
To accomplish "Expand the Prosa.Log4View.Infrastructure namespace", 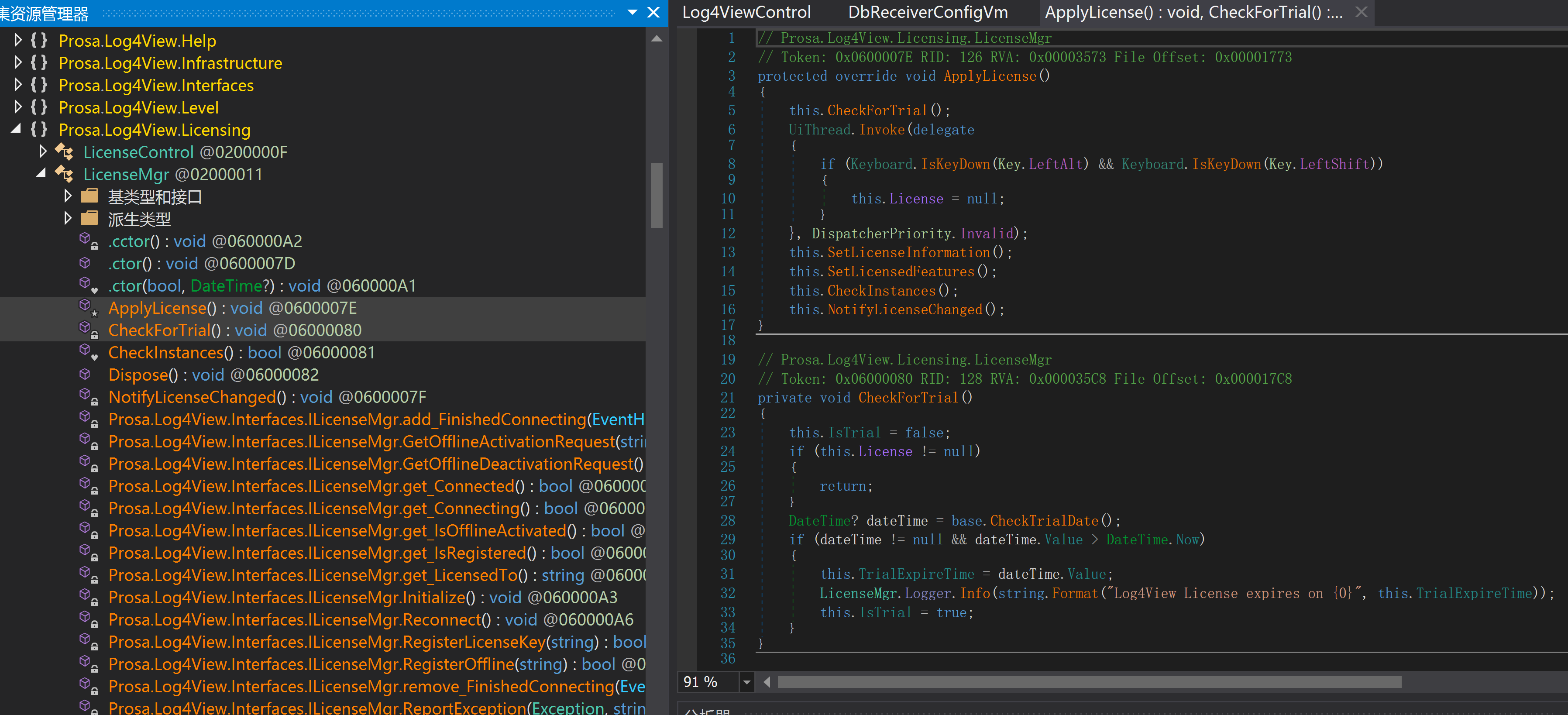I will tap(17, 63).
